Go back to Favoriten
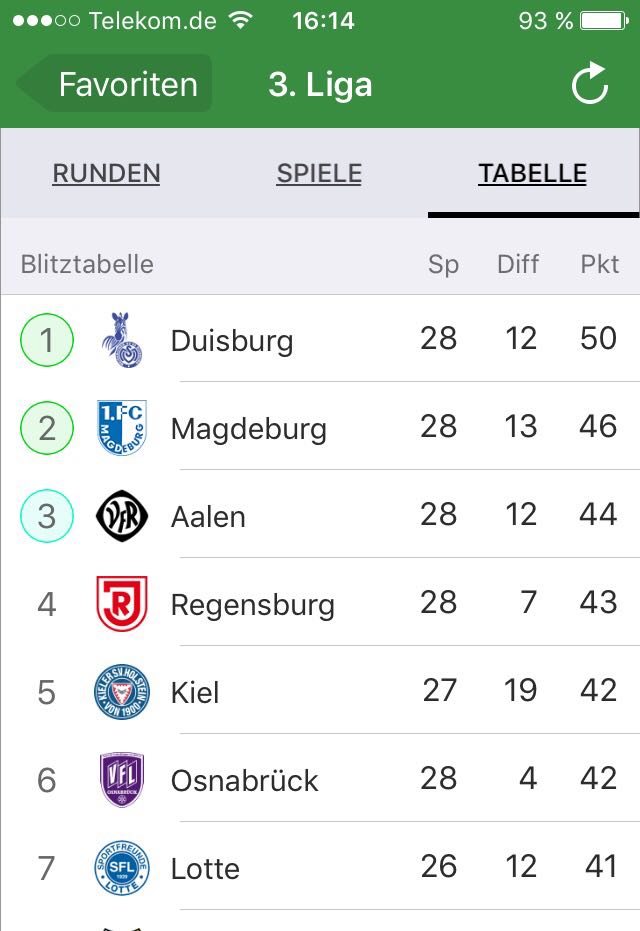 (114, 84)
